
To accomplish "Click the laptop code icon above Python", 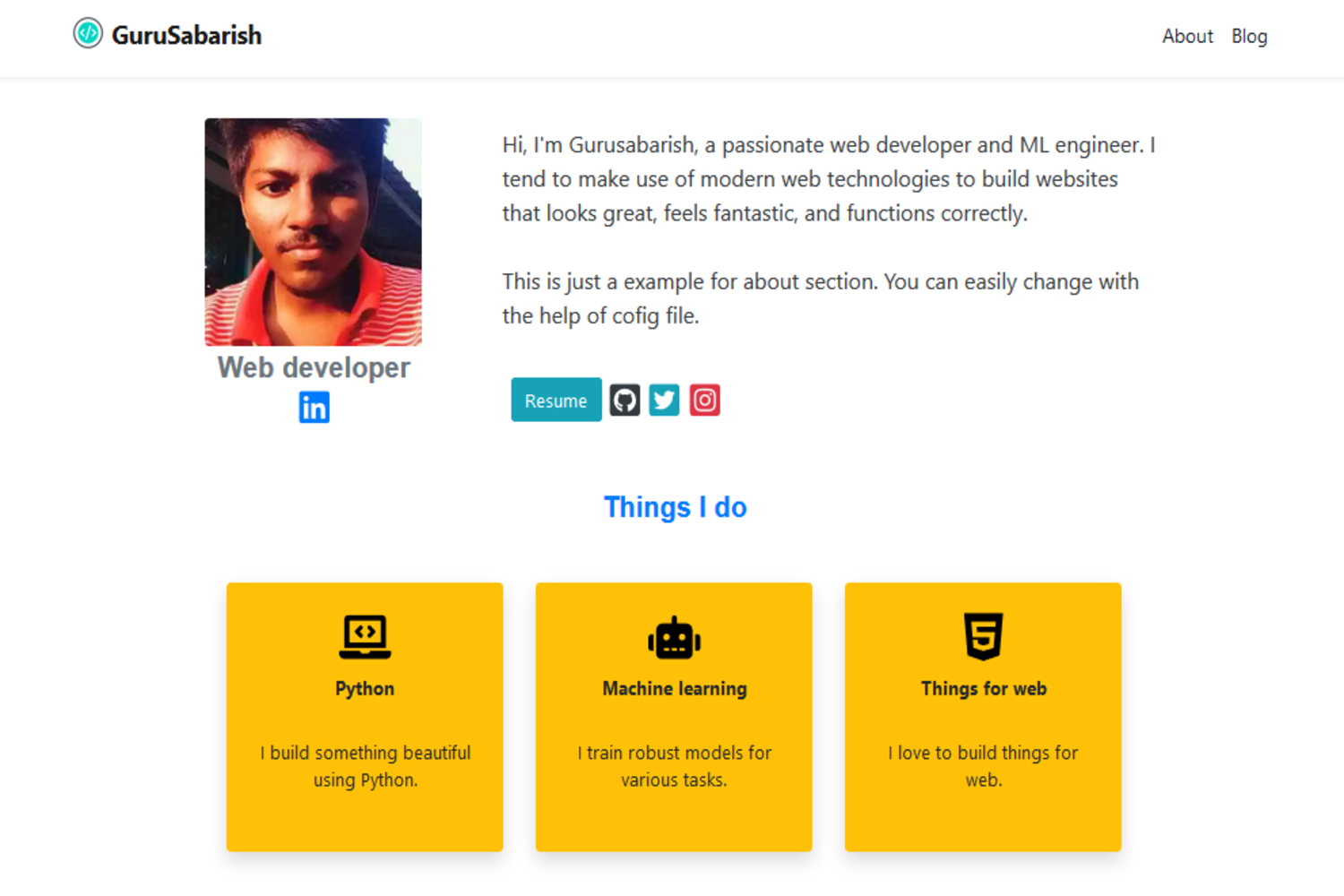I will [x=365, y=636].
